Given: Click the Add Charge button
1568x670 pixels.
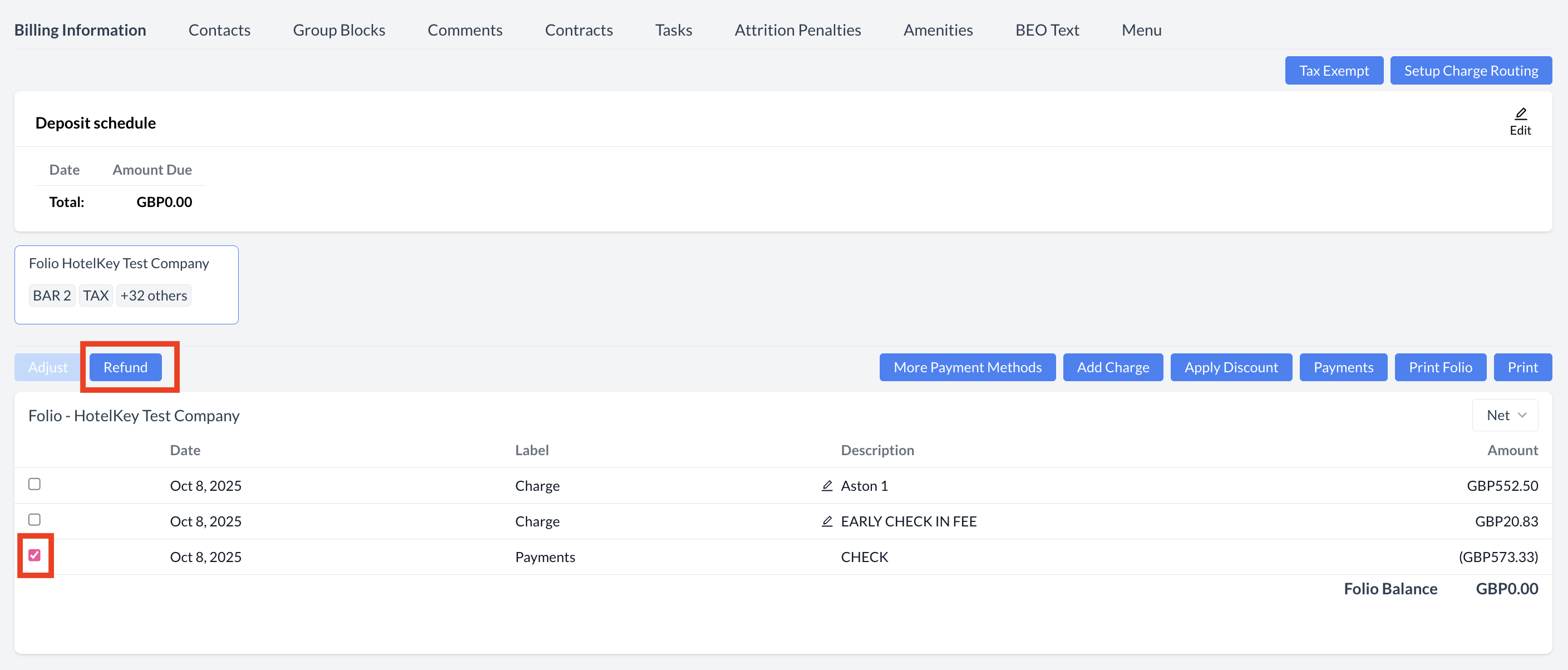Looking at the screenshot, I should click(x=1112, y=368).
